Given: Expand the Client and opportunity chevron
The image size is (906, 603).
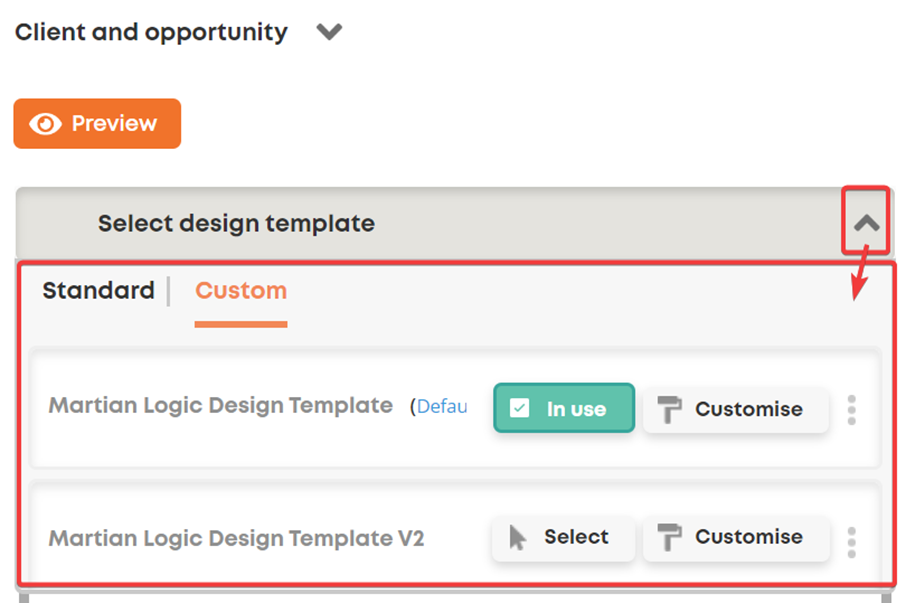Looking at the screenshot, I should pyautogui.click(x=329, y=32).
